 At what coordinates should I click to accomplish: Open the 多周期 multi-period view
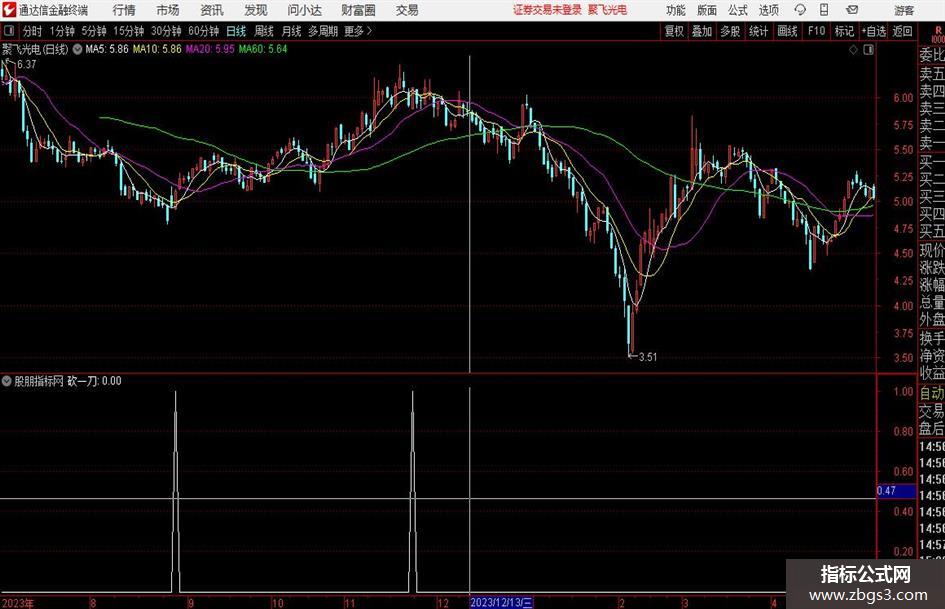pyautogui.click(x=323, y=31)
